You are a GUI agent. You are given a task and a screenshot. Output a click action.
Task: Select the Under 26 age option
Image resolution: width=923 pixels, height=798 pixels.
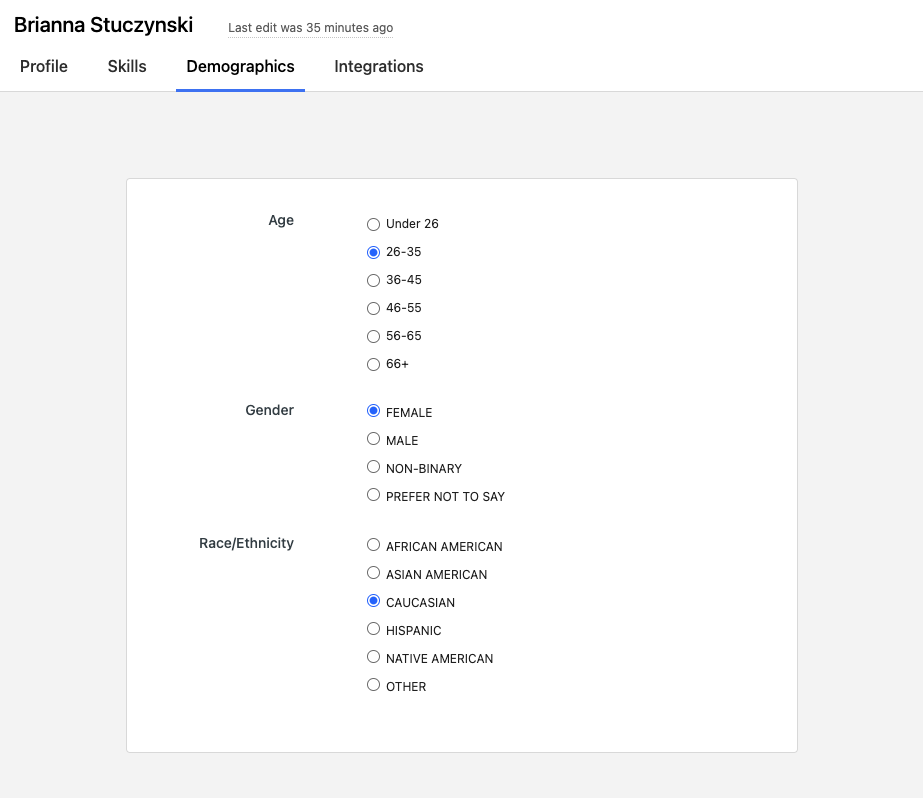point(373,224)
